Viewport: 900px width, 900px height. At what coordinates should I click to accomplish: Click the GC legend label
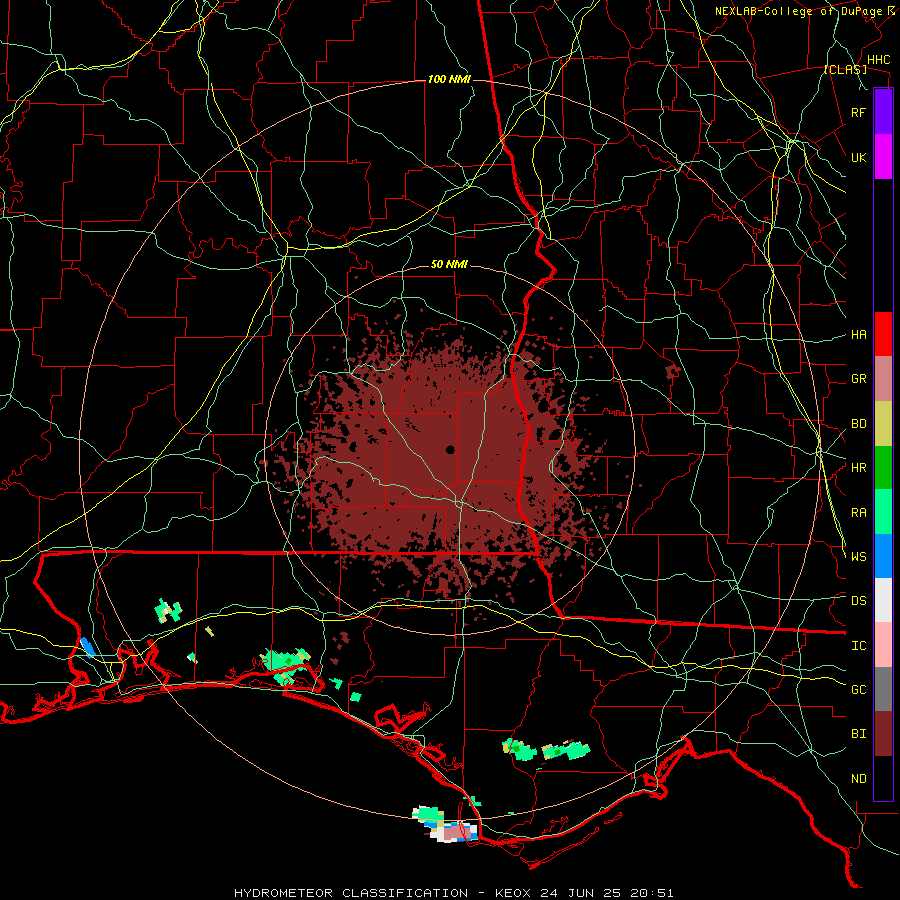pyautogui.click(x=858, y=689)
